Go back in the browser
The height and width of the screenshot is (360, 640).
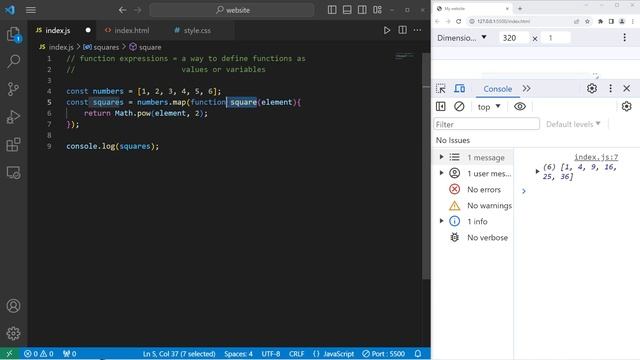click(x=437, y=21)
